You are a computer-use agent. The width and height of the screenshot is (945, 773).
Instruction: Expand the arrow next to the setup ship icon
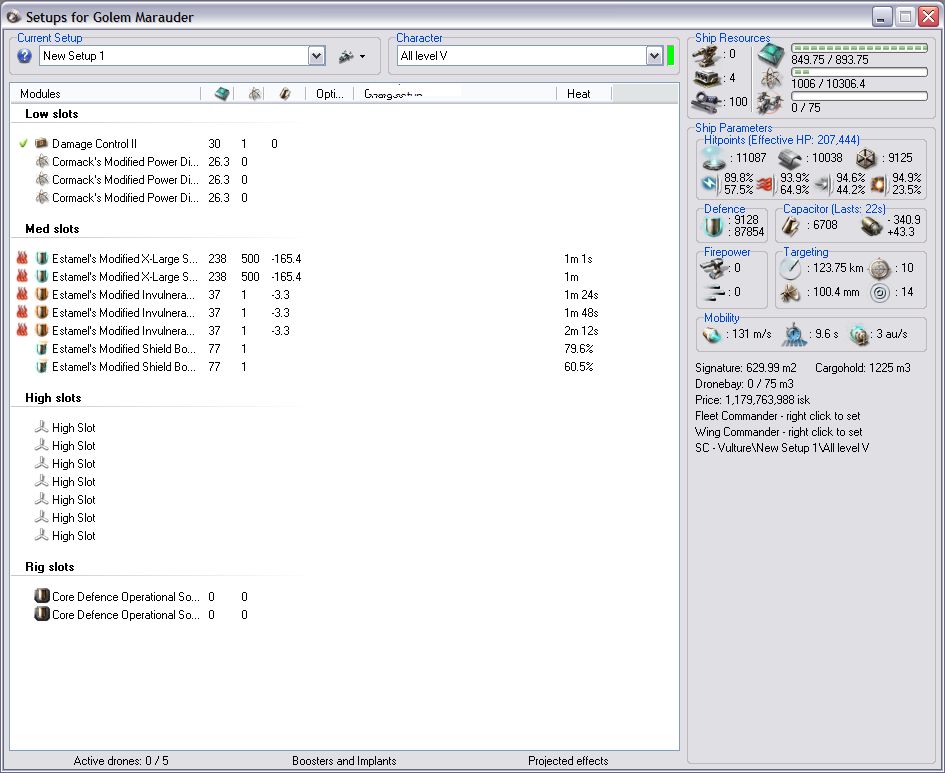pos(362,57)
